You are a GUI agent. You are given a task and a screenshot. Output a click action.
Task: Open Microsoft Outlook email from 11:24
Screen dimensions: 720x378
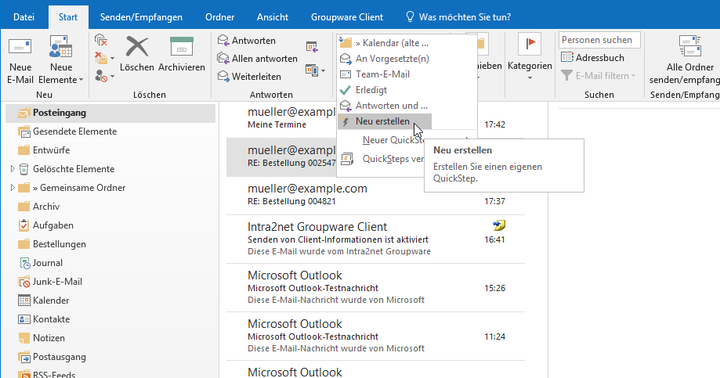(x=375, y=336)
